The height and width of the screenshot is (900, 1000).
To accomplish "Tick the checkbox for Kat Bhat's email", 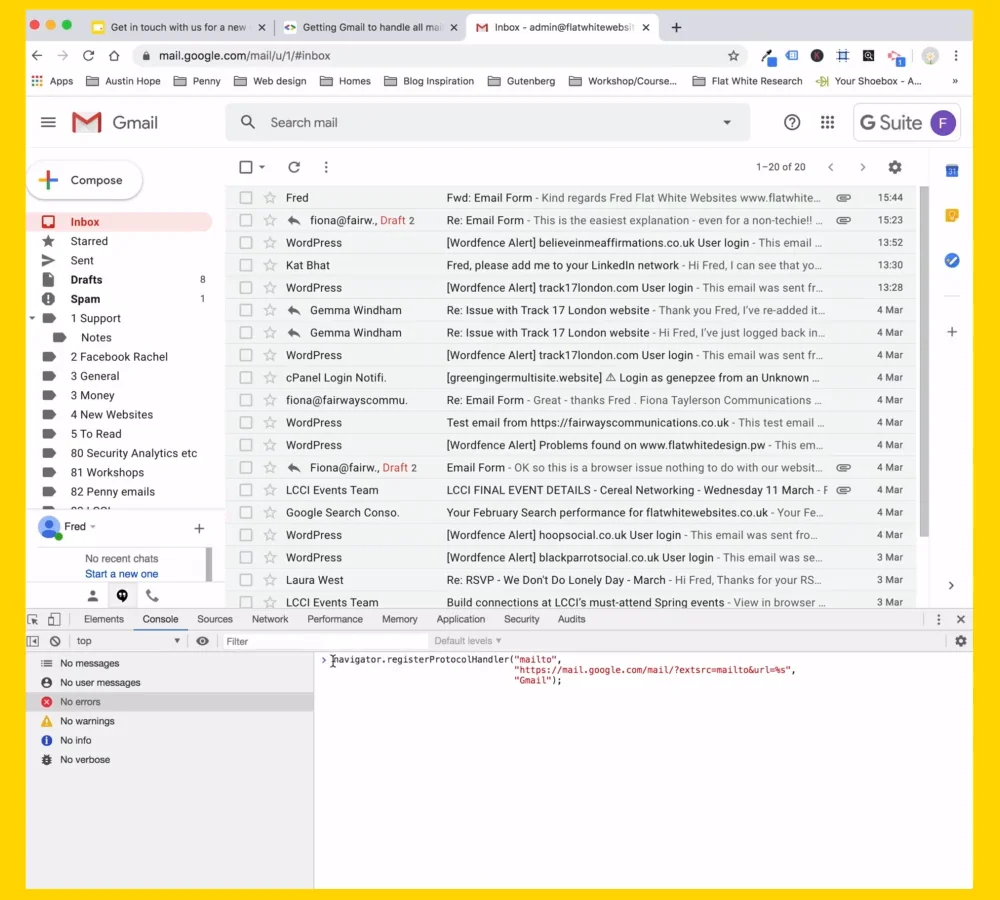I will point(246,265).
